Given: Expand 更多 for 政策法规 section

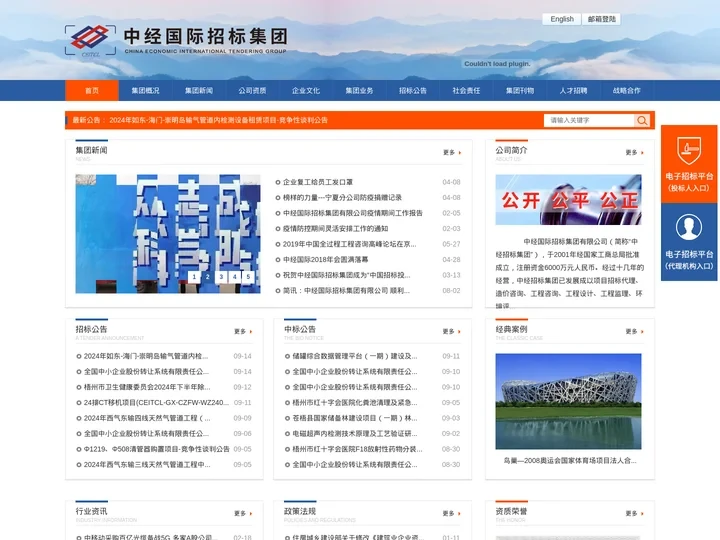Looking at the screenshot, I should coord(452,513).
